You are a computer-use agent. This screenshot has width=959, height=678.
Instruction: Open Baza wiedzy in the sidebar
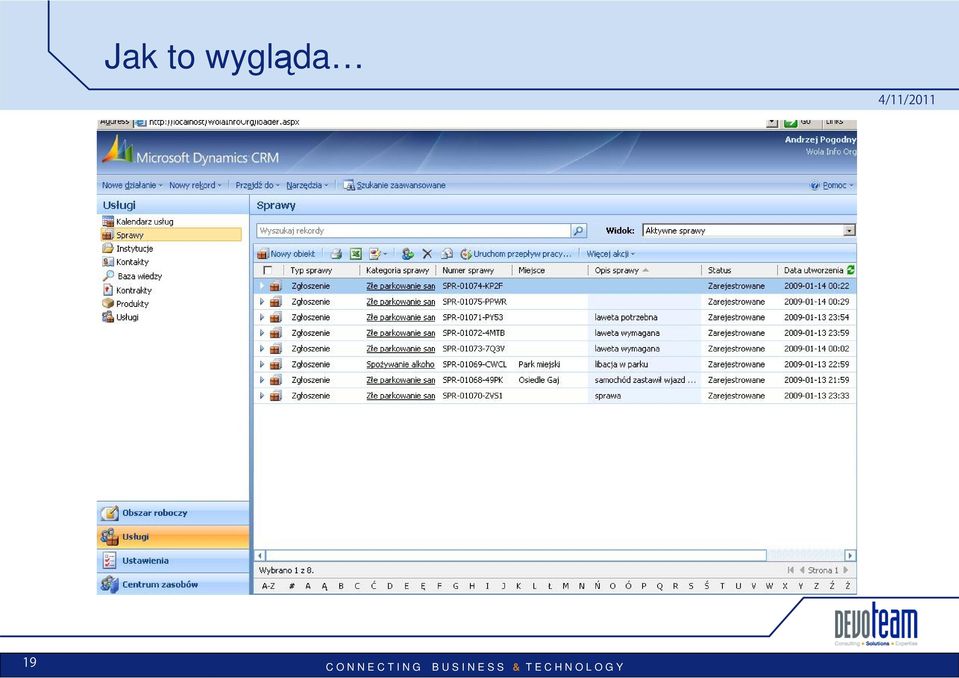point(139,276)
